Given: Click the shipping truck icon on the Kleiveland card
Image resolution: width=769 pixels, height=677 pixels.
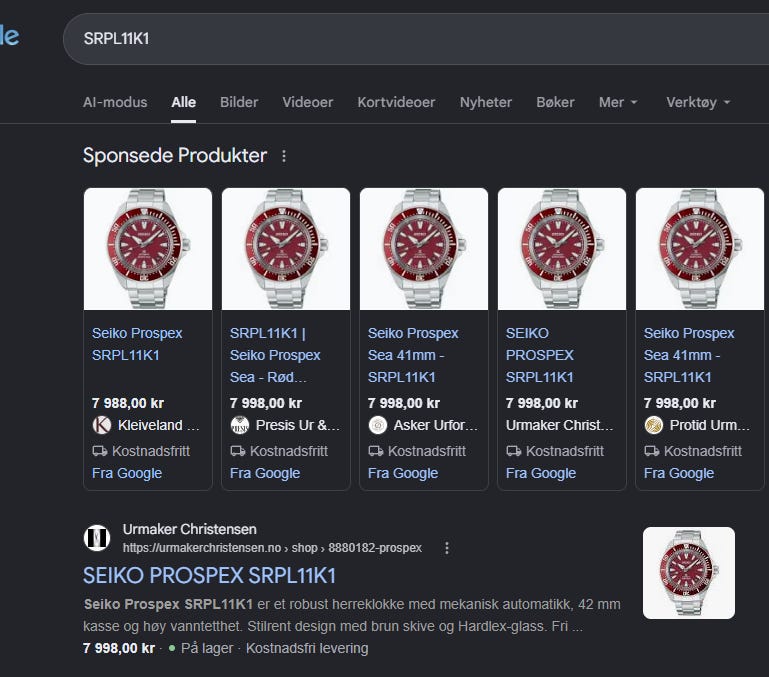Looking at the screenshot, I should pyautogui.click(x=100, y=451).
